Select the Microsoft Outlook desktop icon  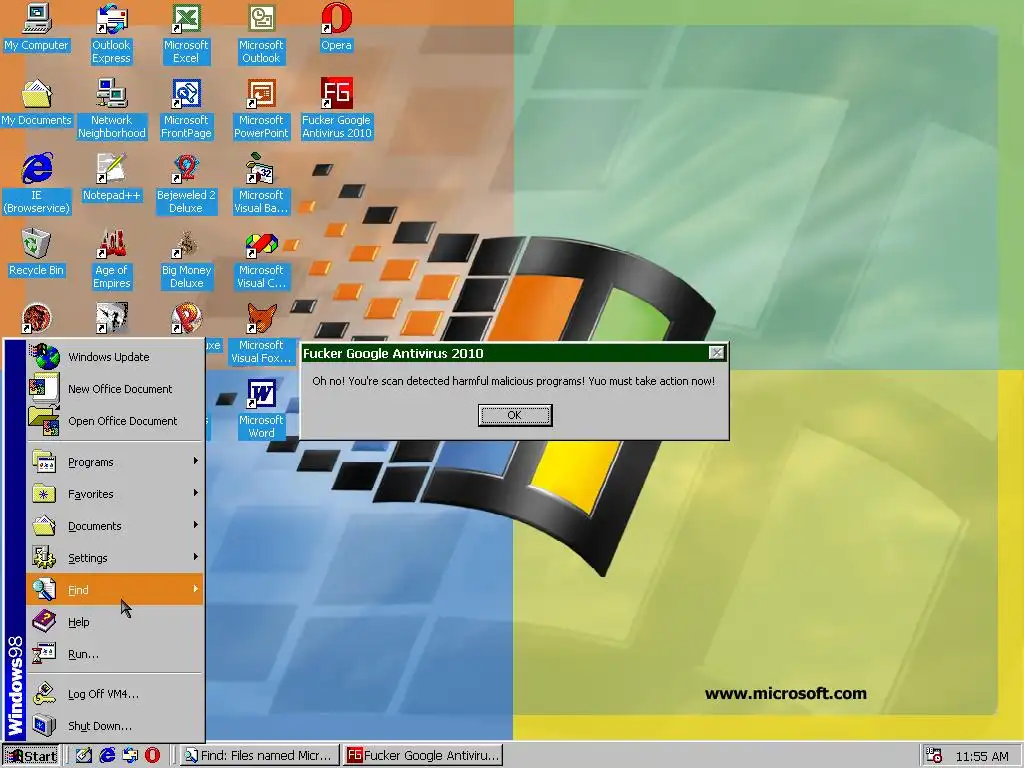click(x=261, y=33)
